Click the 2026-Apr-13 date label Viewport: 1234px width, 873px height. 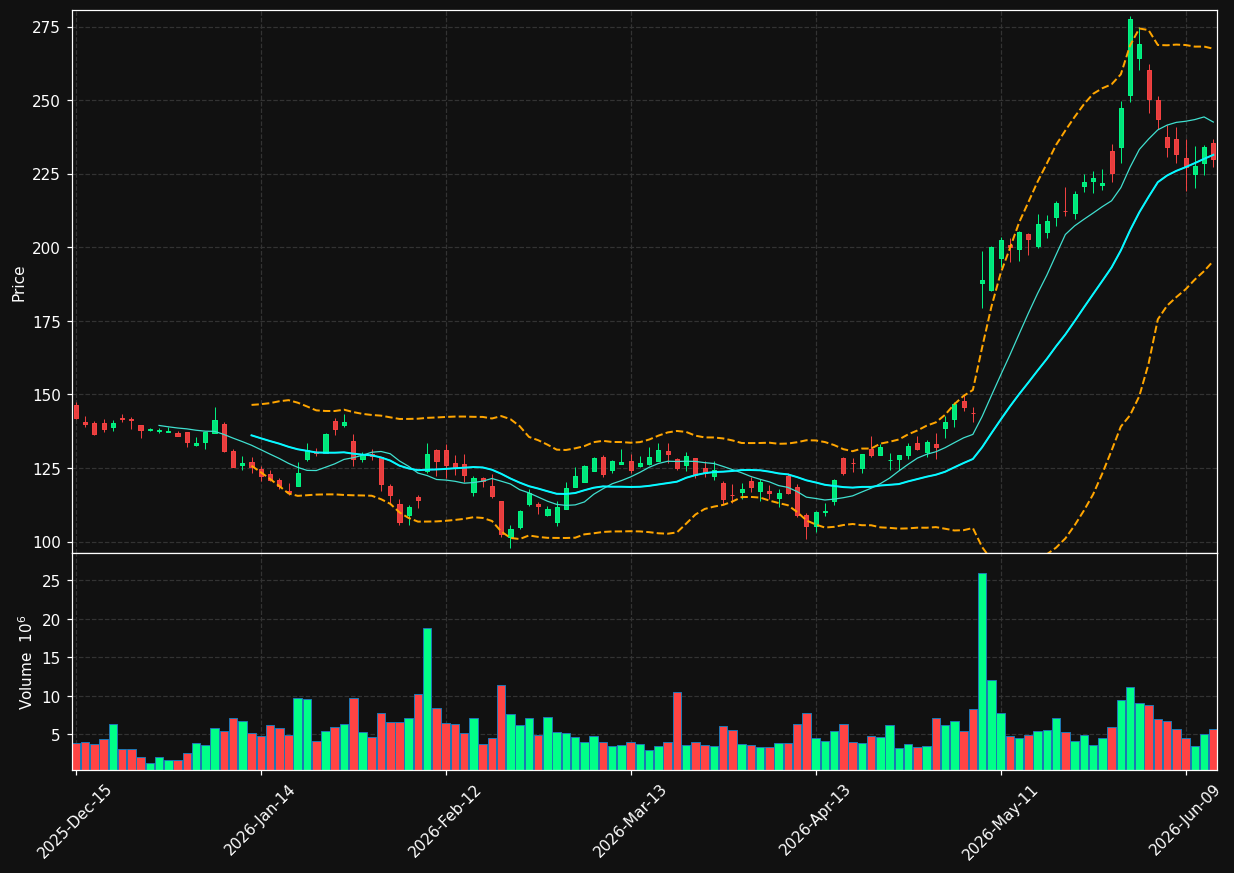click(x=815, y=821)
